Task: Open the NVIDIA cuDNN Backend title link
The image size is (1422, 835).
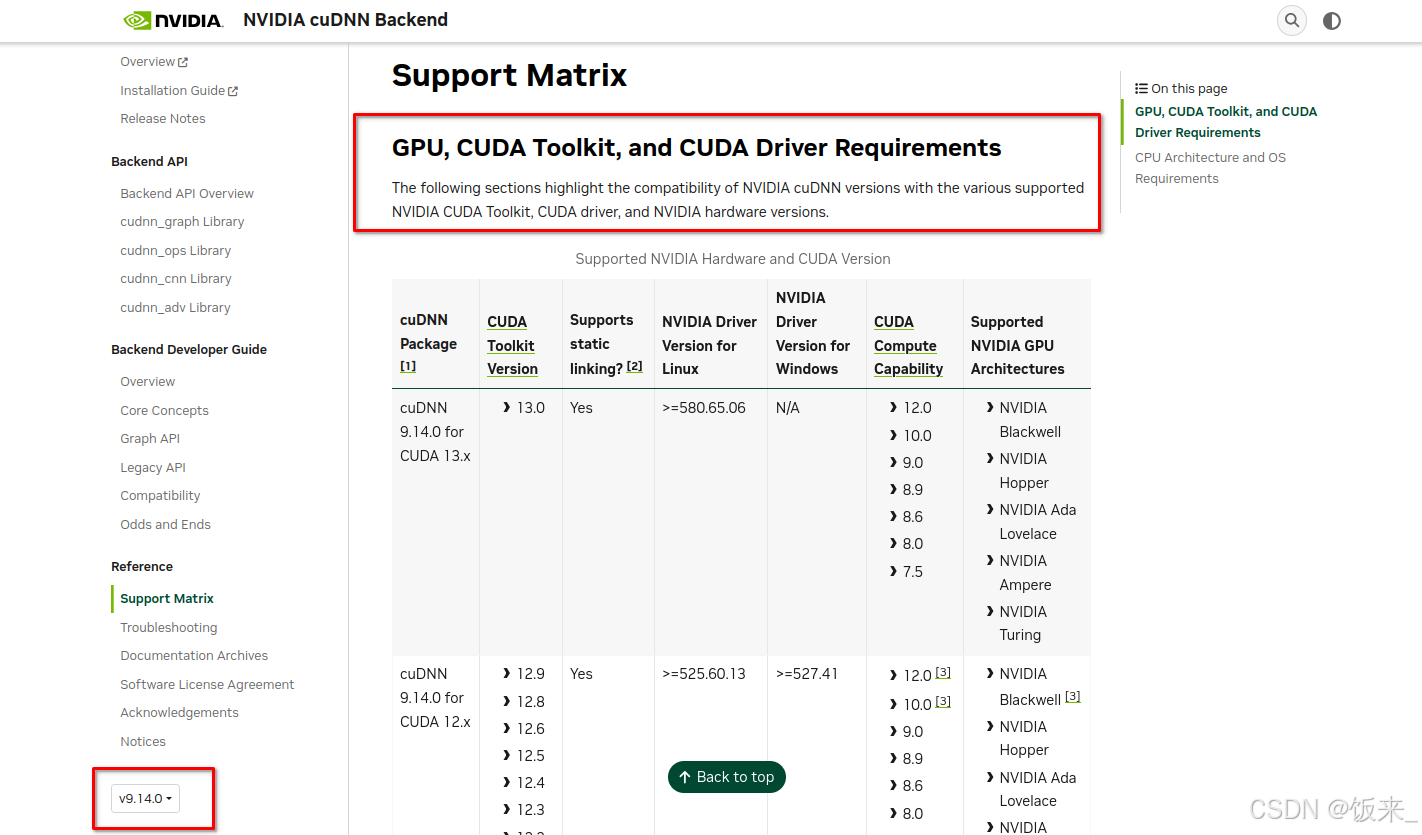Action: pos(345,20)
